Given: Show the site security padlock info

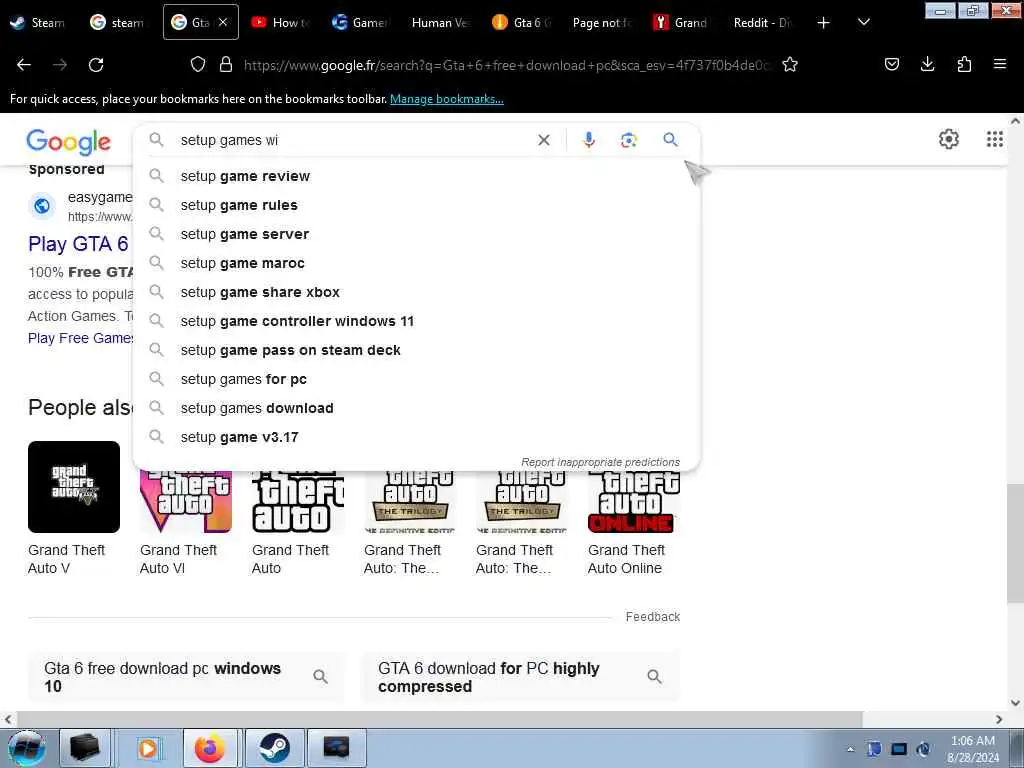Looking at the screenshot, I should click(x=226, y=65).
